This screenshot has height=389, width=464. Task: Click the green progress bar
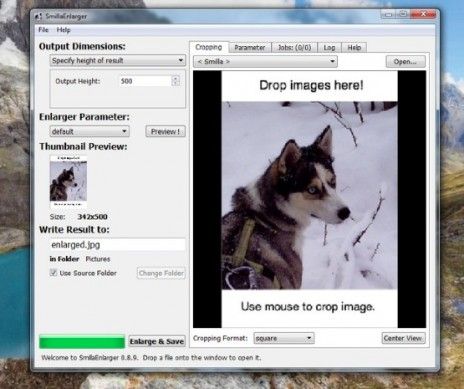click(82, 342)
